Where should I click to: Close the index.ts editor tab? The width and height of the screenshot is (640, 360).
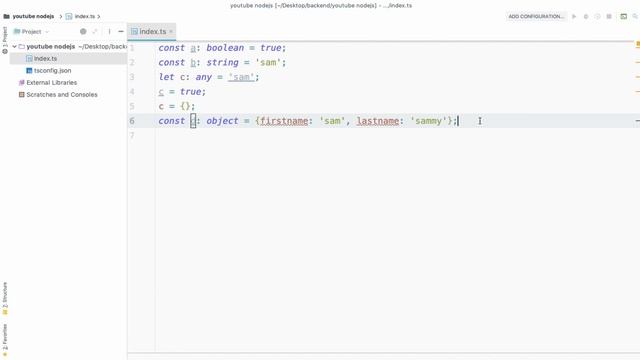[x=171, y=31]
